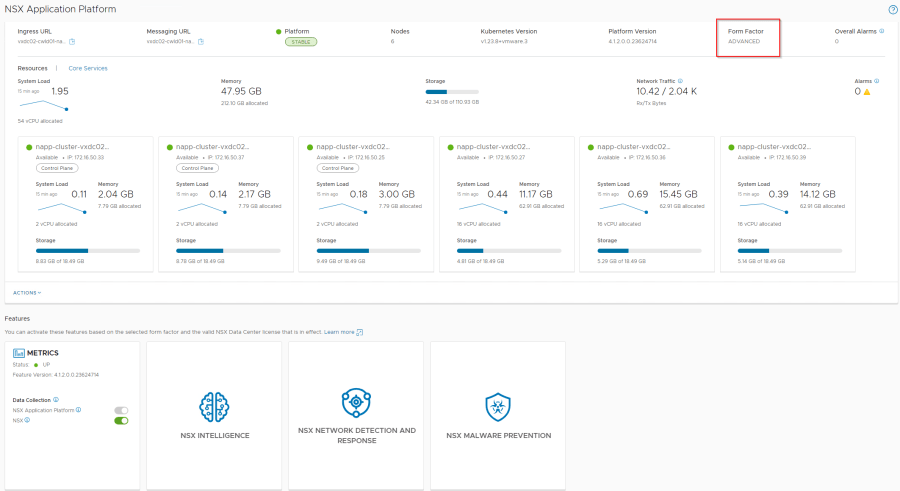The width and height of the screenshot is (900, 491).
Task: Click the Form Factor ADVANCED value
Action: tap(743, 41)
